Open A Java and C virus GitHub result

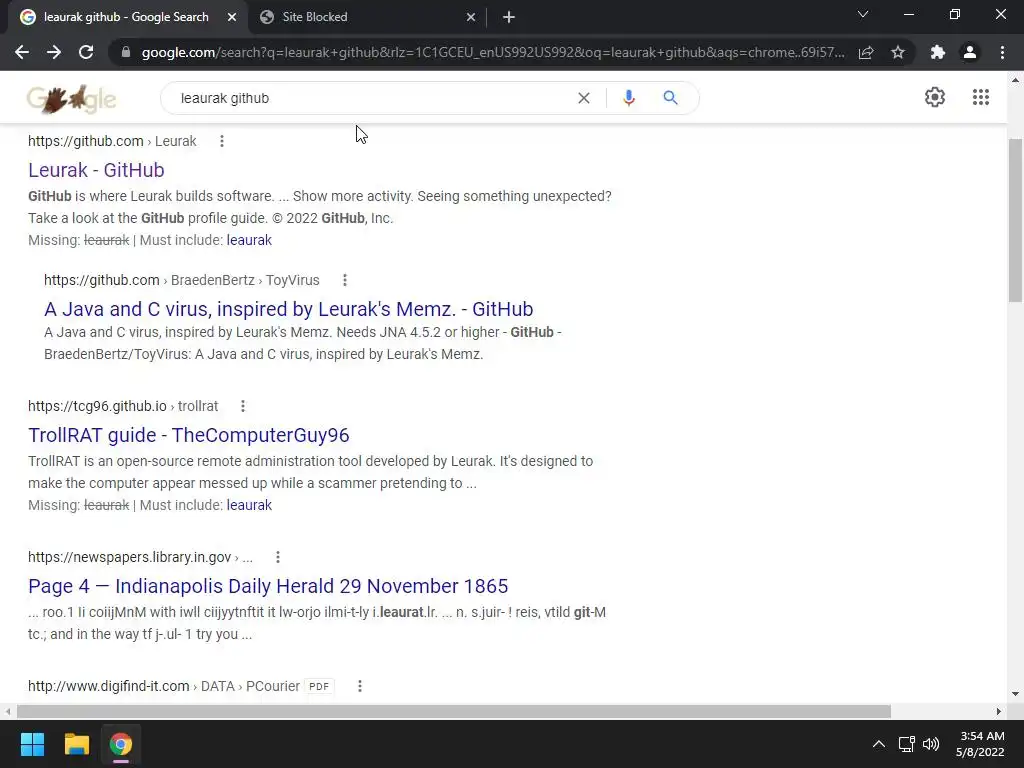tap(289, 309)
